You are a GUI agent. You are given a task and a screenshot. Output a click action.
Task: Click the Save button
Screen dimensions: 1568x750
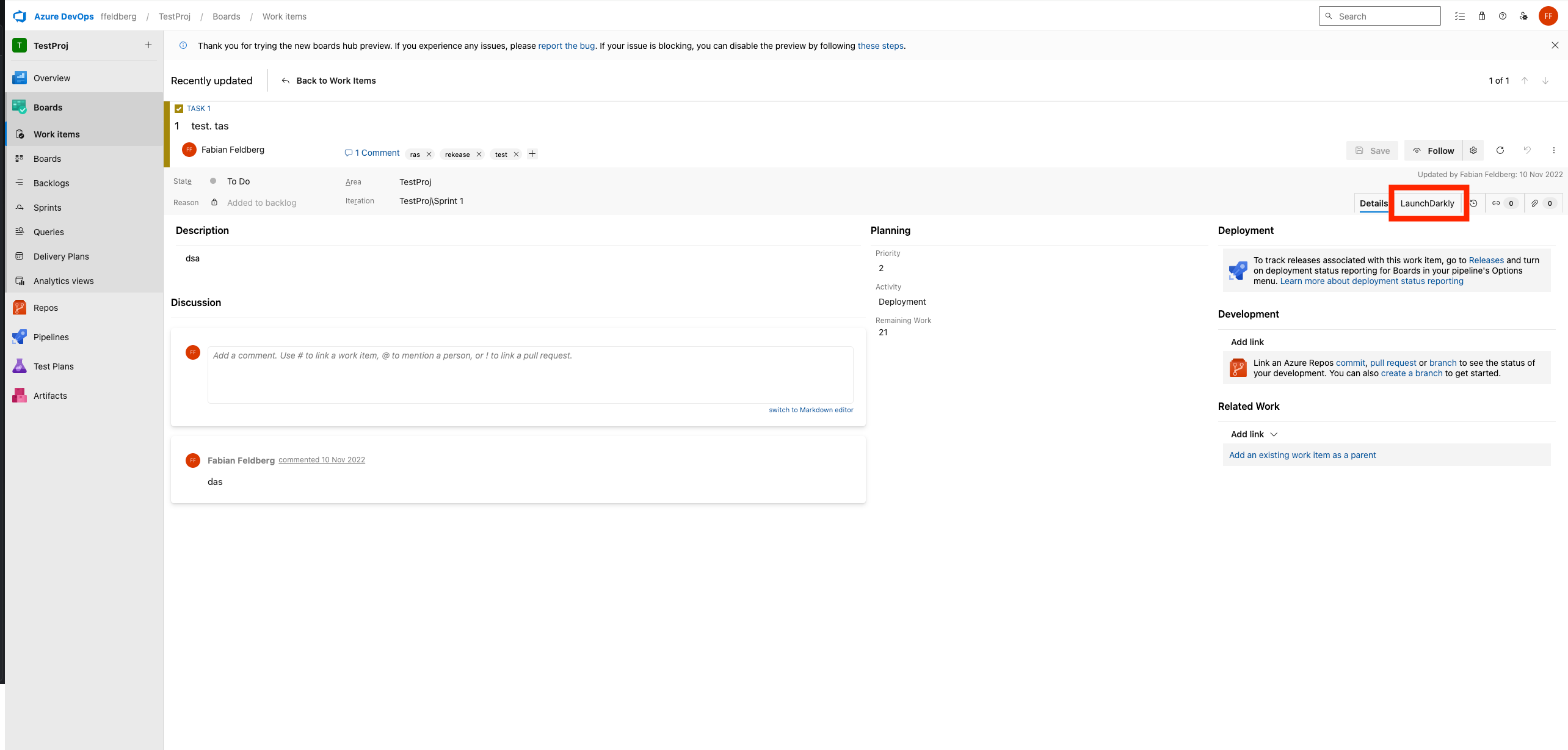[1372, 150]
